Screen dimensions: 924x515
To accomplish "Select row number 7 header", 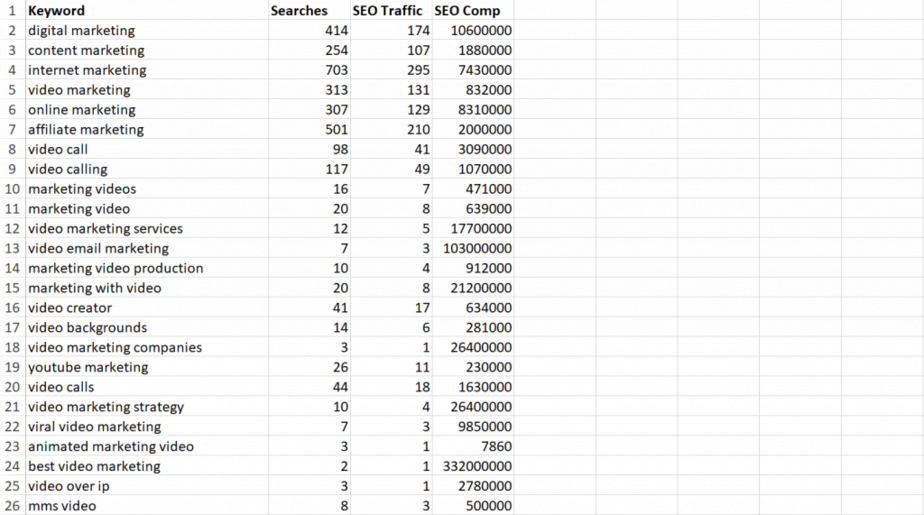I will [x=12, y=130].
